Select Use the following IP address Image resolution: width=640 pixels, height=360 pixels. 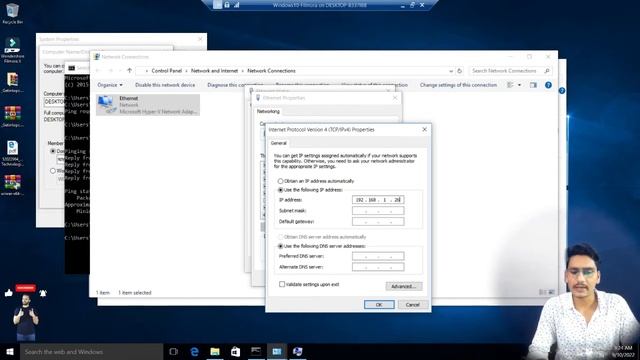(x=280, y=190)
